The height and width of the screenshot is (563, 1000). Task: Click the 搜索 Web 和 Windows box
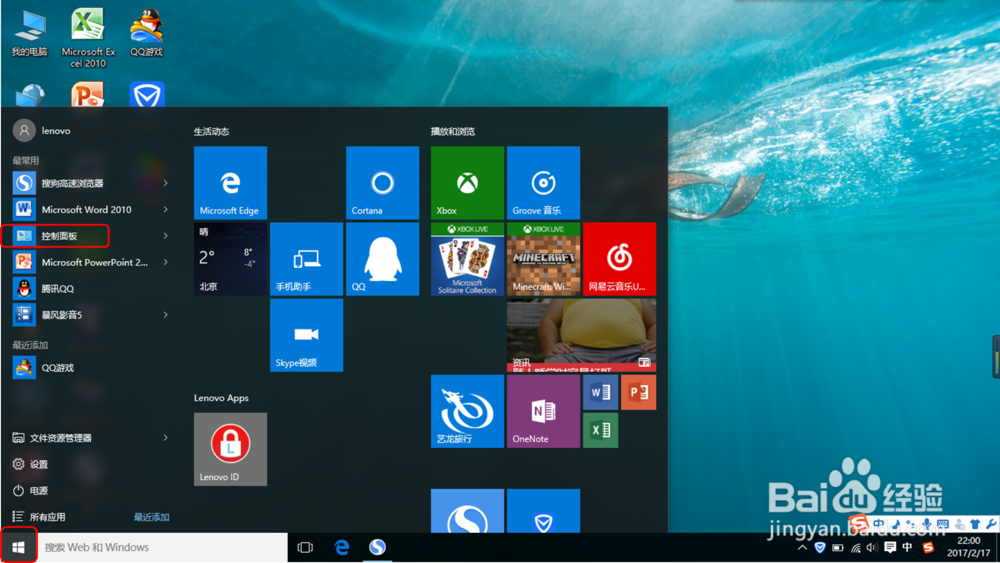click(x=162, y=547)
